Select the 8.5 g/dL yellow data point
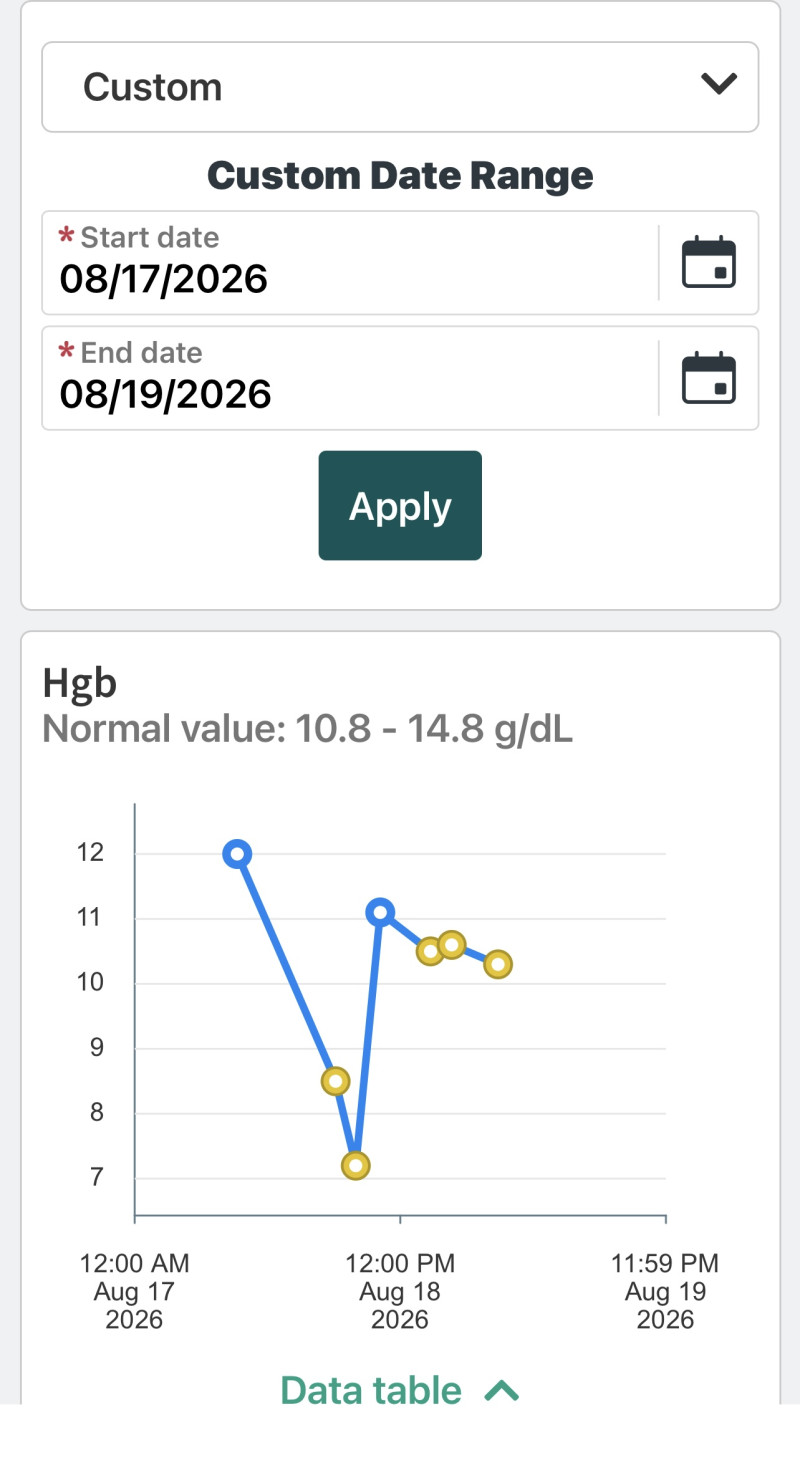Viewport: 800px width, 1468px height. pos(336,1081)
